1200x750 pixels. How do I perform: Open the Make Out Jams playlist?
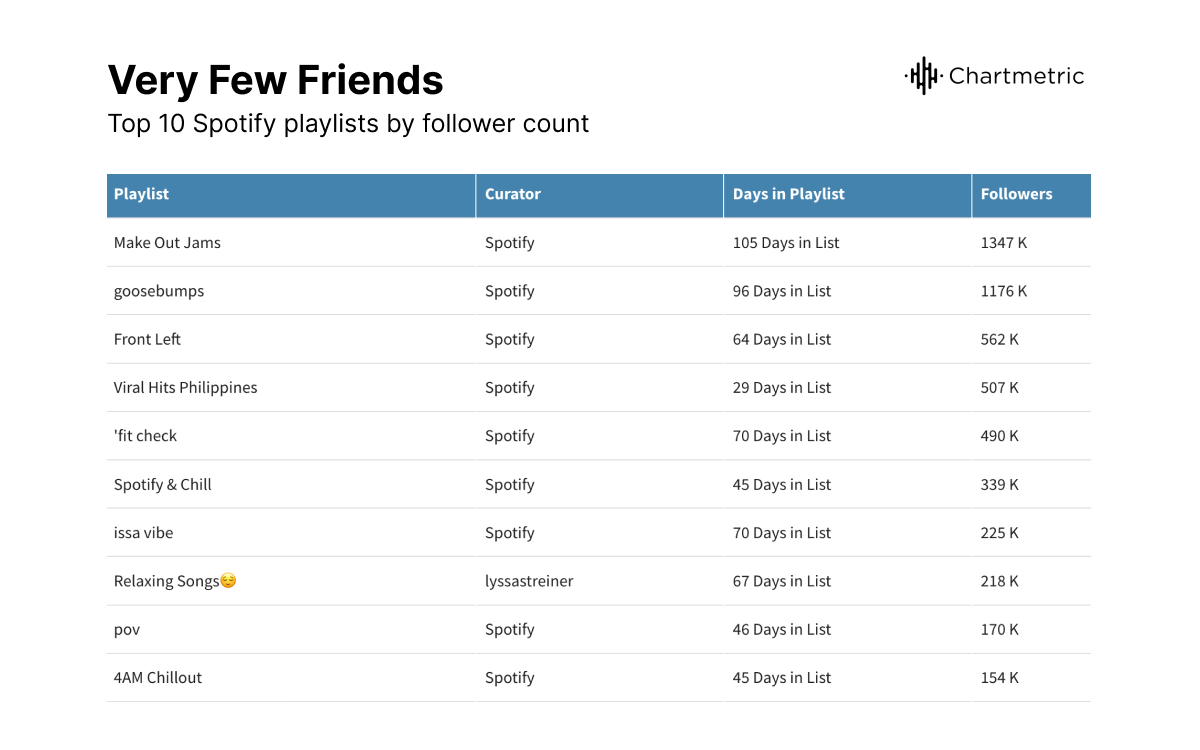(167, 243)
